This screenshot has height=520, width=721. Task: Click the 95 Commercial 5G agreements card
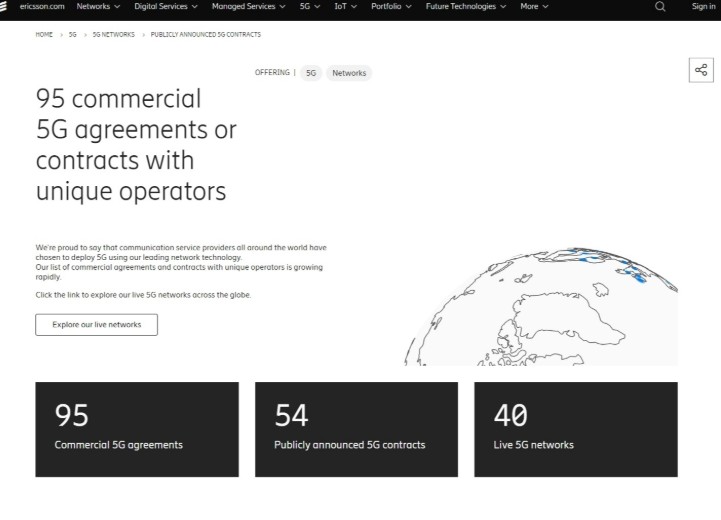[x=137, y=429]
